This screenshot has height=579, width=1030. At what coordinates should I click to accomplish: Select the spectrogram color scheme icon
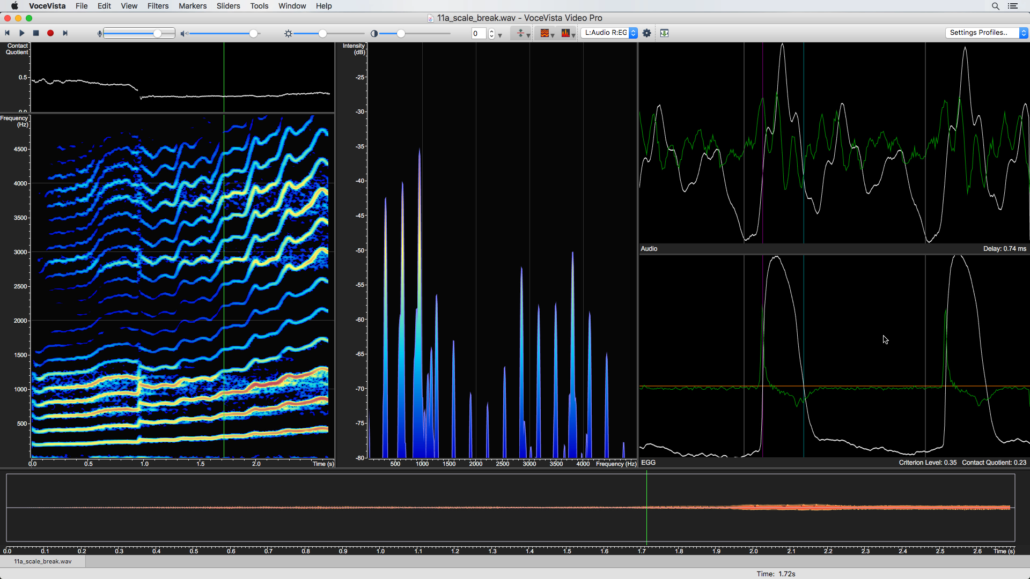pyautogui.click(x=546, y=33)
